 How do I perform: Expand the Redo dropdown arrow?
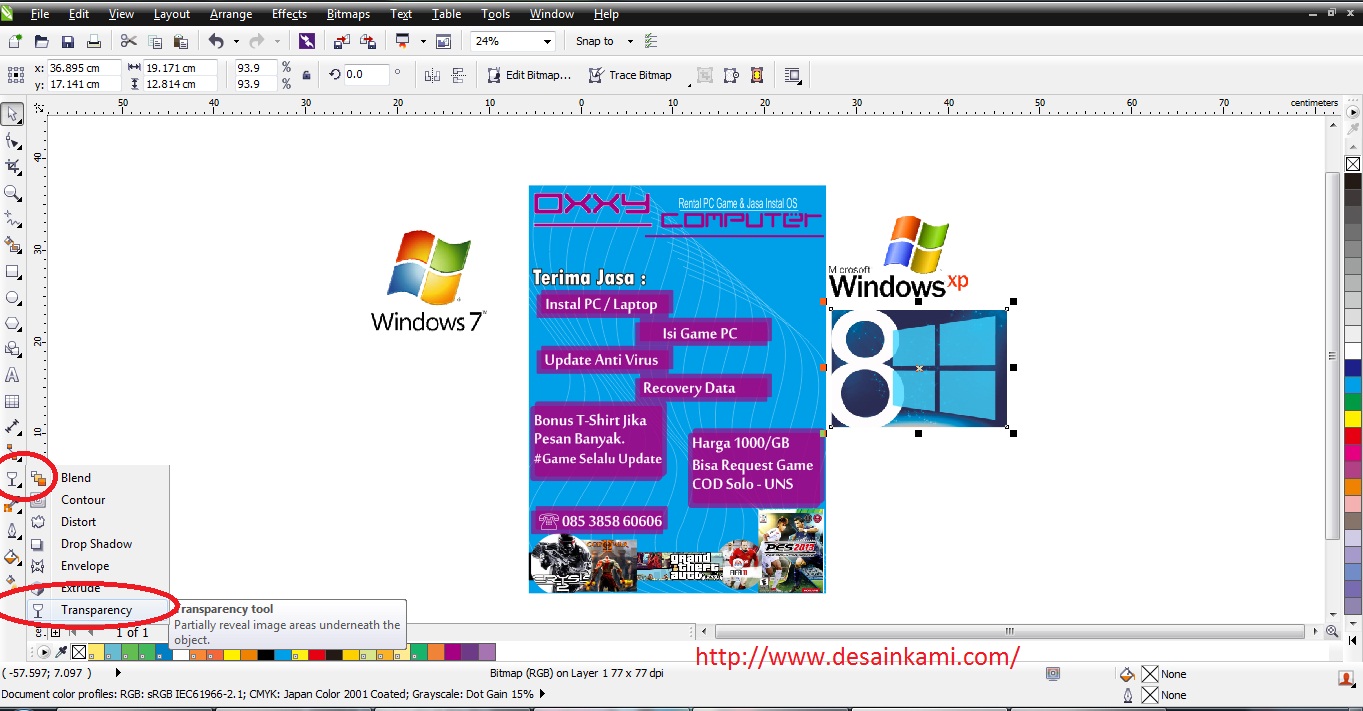pyautogui.click(x=277, y=41)
